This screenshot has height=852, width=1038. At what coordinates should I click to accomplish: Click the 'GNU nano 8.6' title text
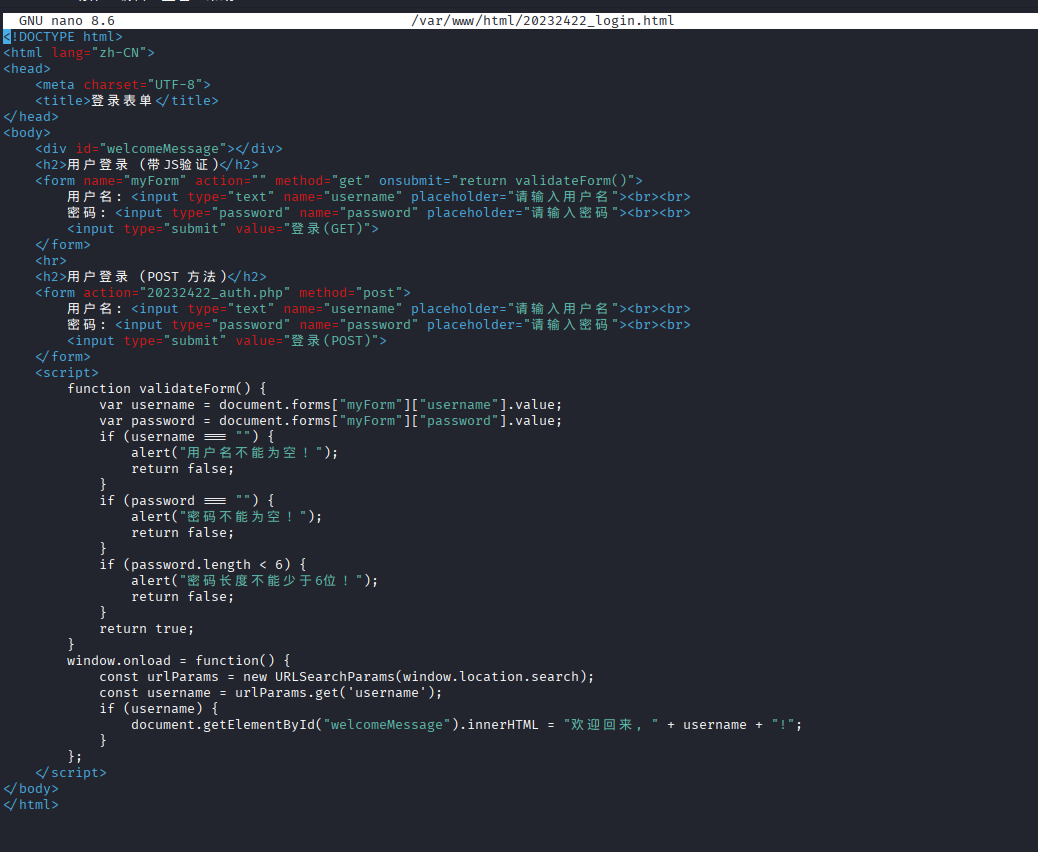[x=66, y=21]
